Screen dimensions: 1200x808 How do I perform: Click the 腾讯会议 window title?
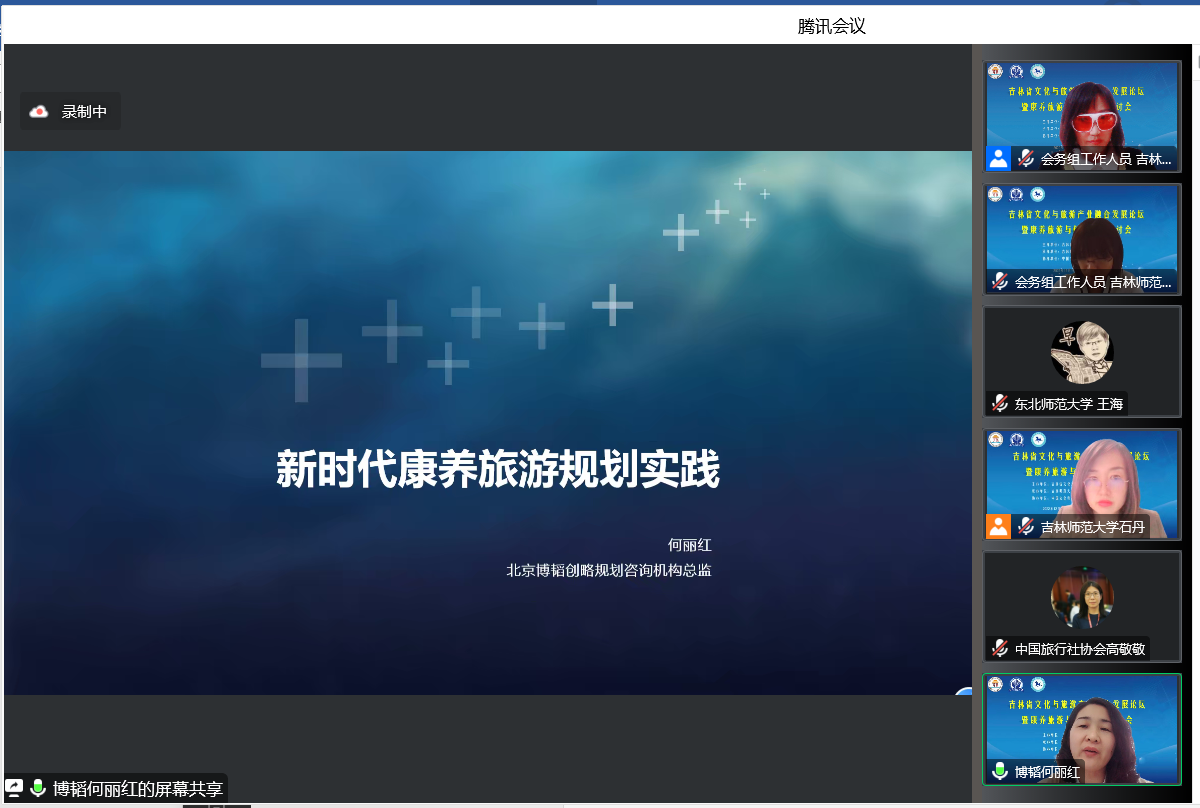click(831, 27)
